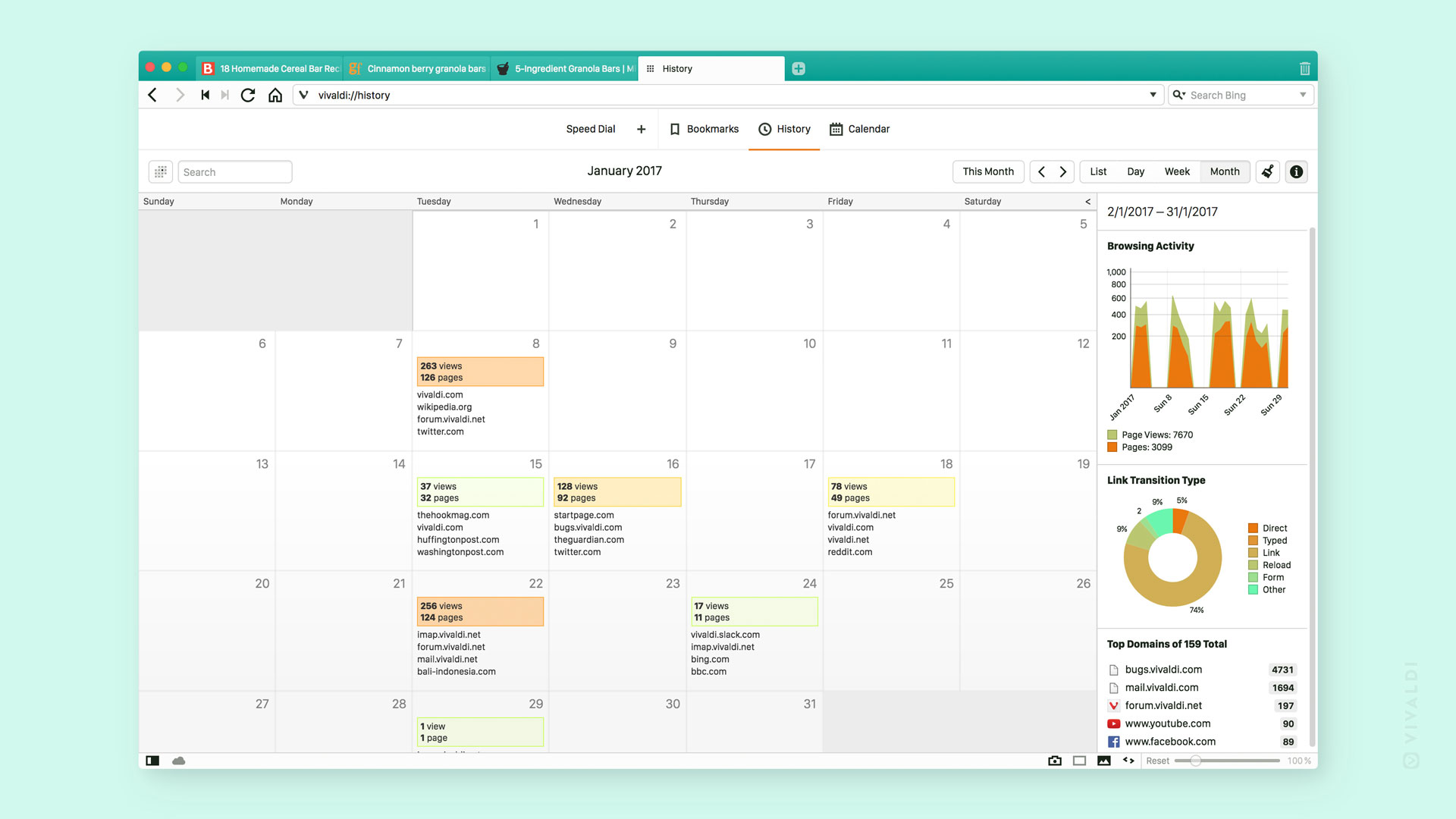Open the Speed Dial tab
The image size is (1456, 819).
(x=589, y=128)
